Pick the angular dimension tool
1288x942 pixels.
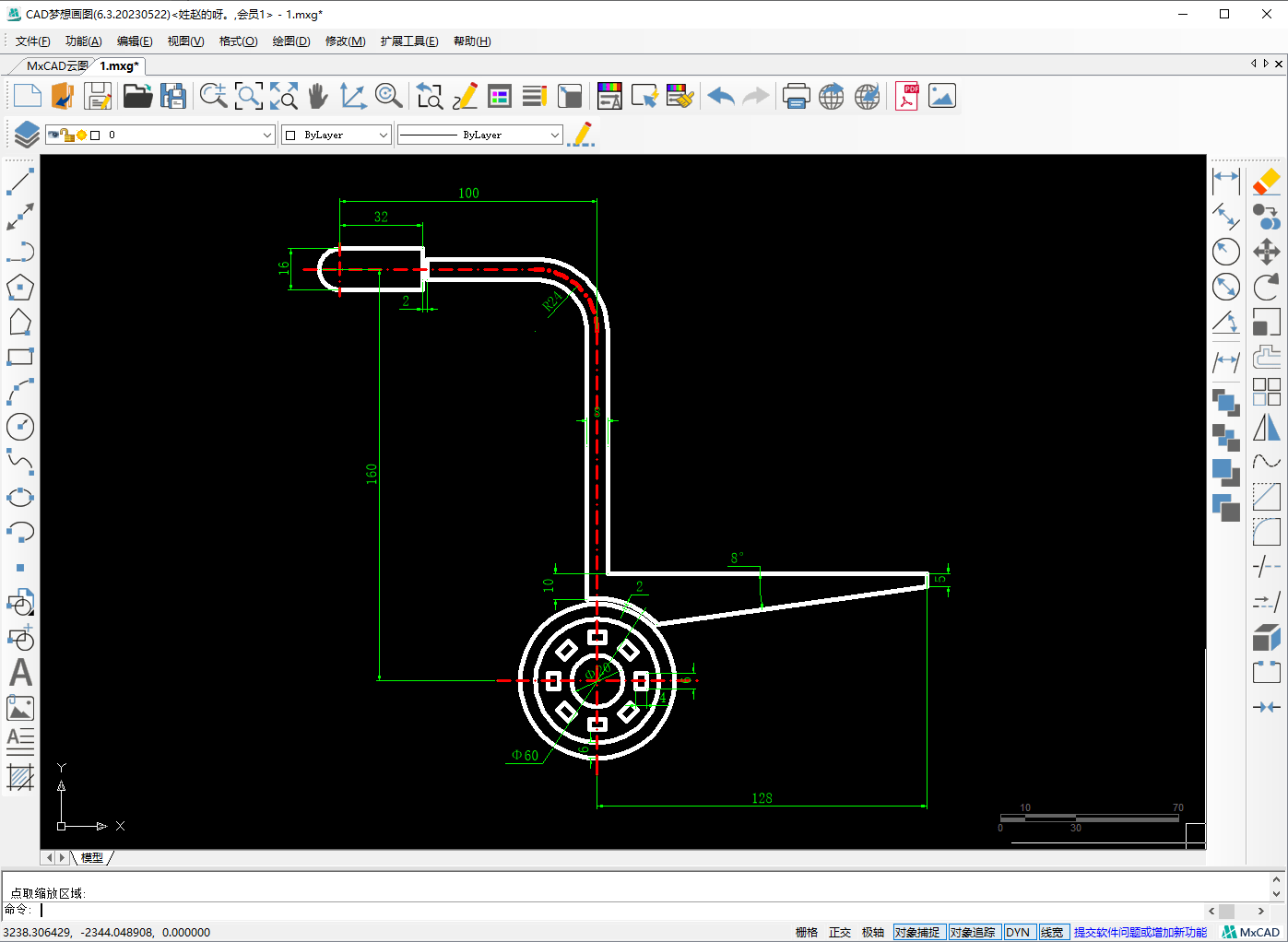(1226, 322)
